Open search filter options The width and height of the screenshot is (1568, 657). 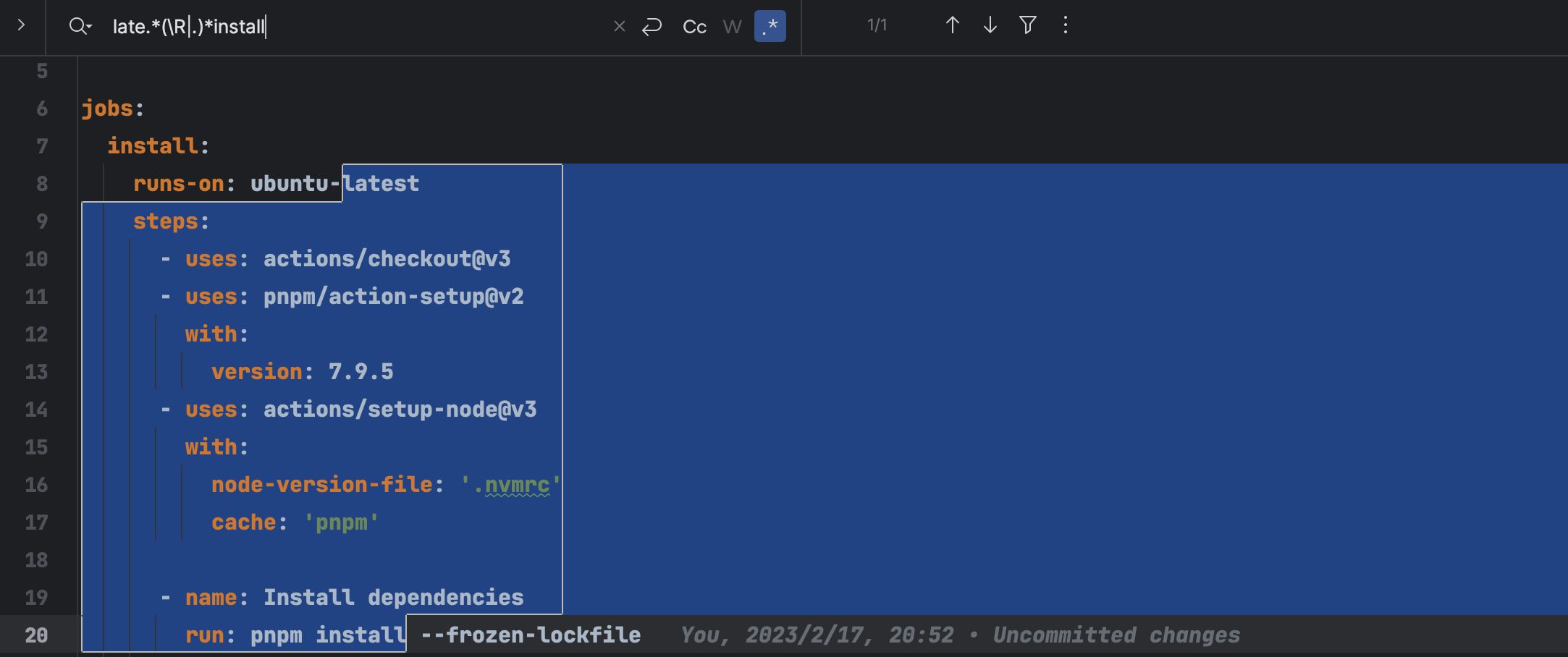1028,25
